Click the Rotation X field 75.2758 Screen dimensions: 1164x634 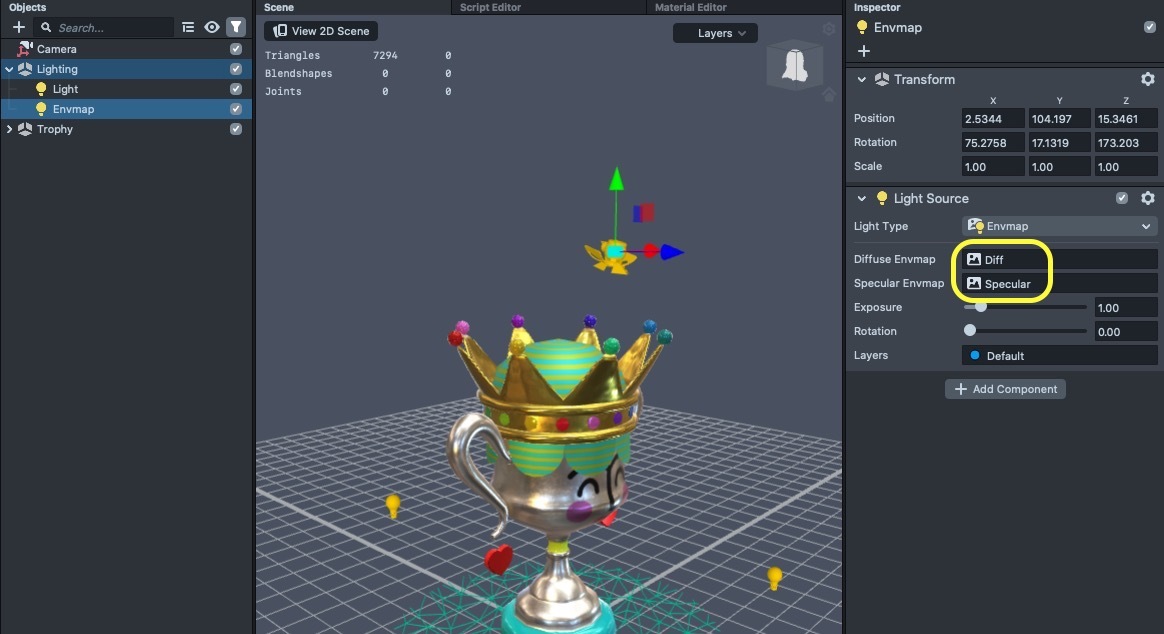[x=993, y=143]
